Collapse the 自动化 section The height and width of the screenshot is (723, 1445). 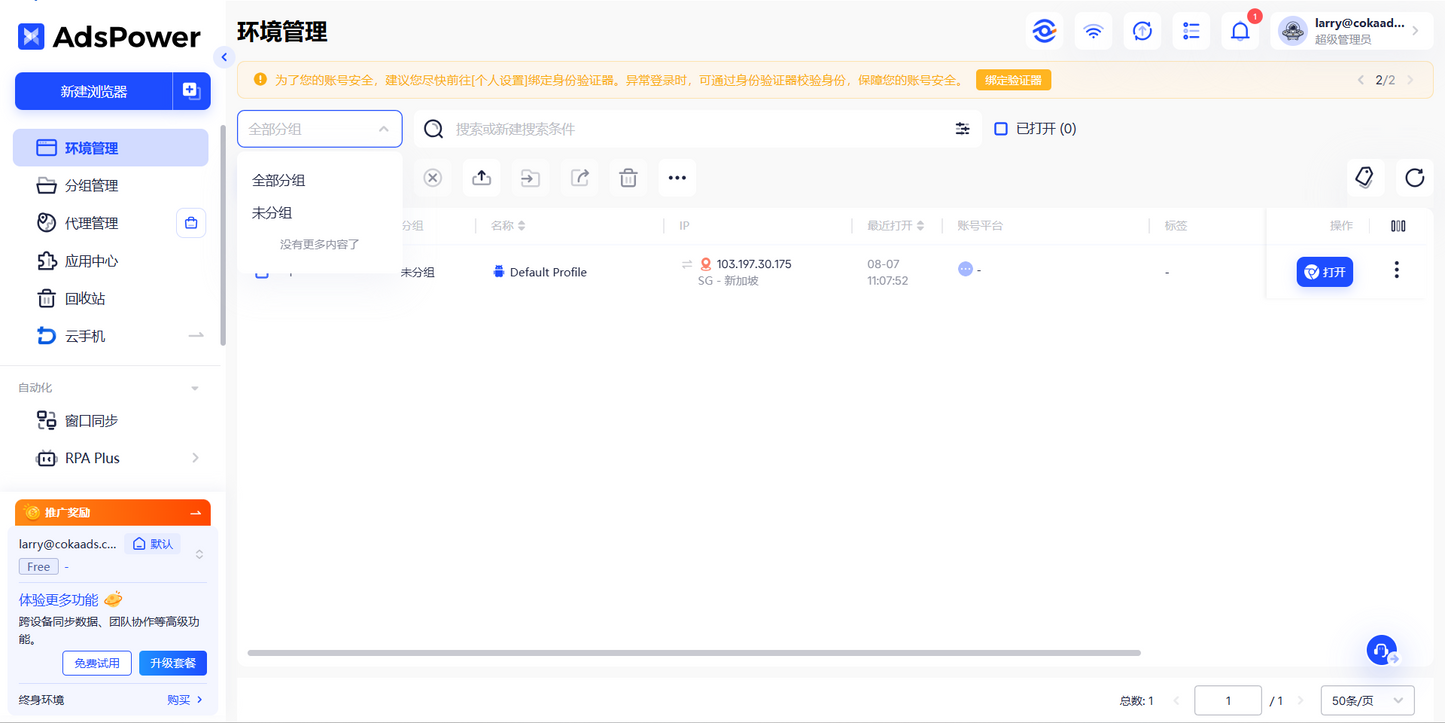(x=195, y=388)
